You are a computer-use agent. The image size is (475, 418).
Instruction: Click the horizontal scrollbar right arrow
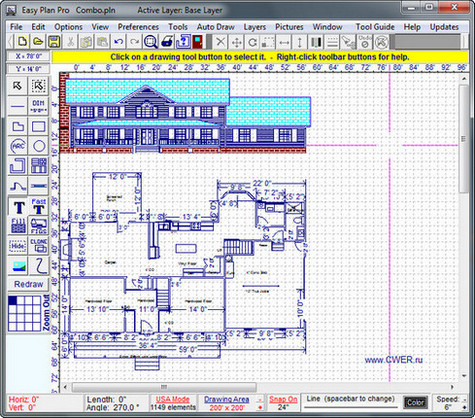point(452,387)
